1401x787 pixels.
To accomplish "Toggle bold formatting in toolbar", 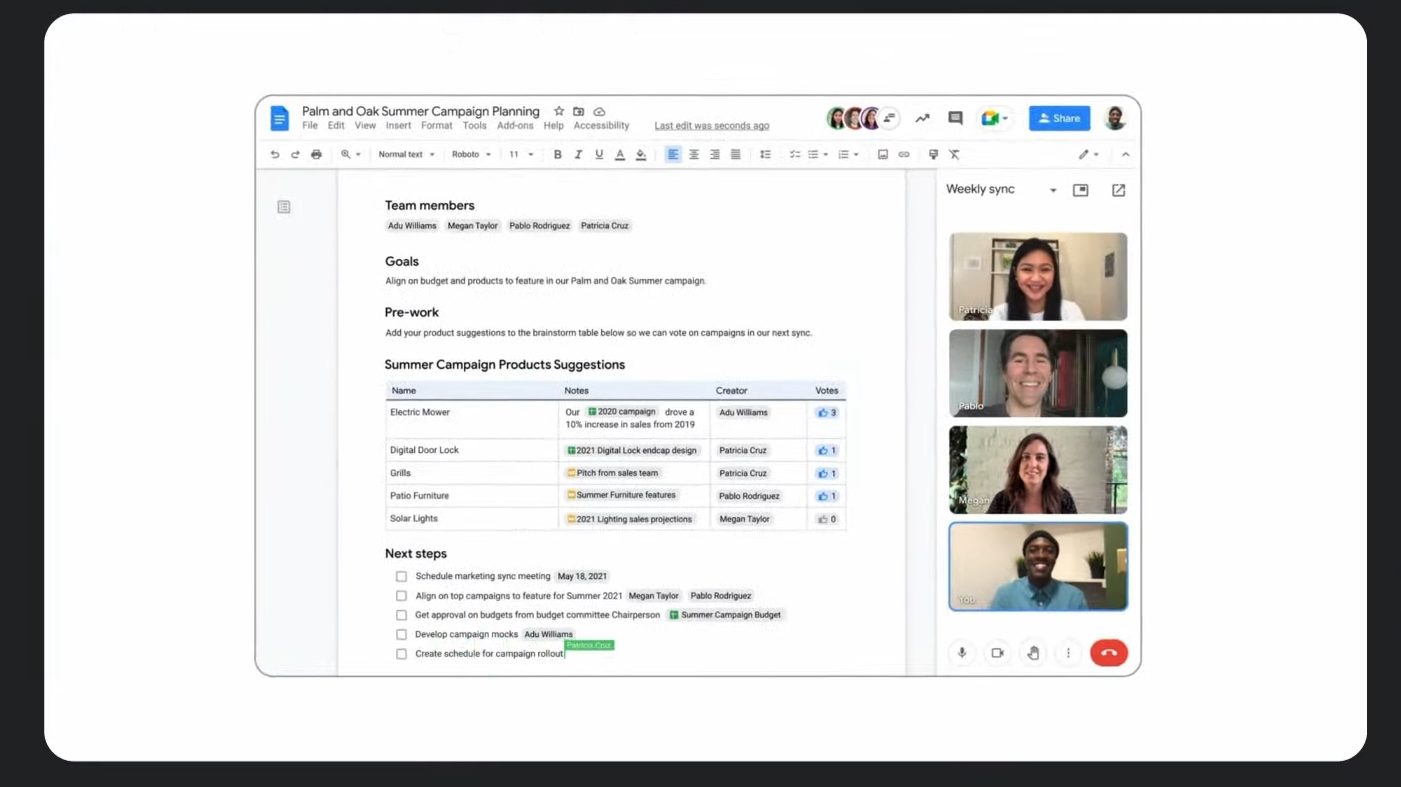I will coord(557,155).
